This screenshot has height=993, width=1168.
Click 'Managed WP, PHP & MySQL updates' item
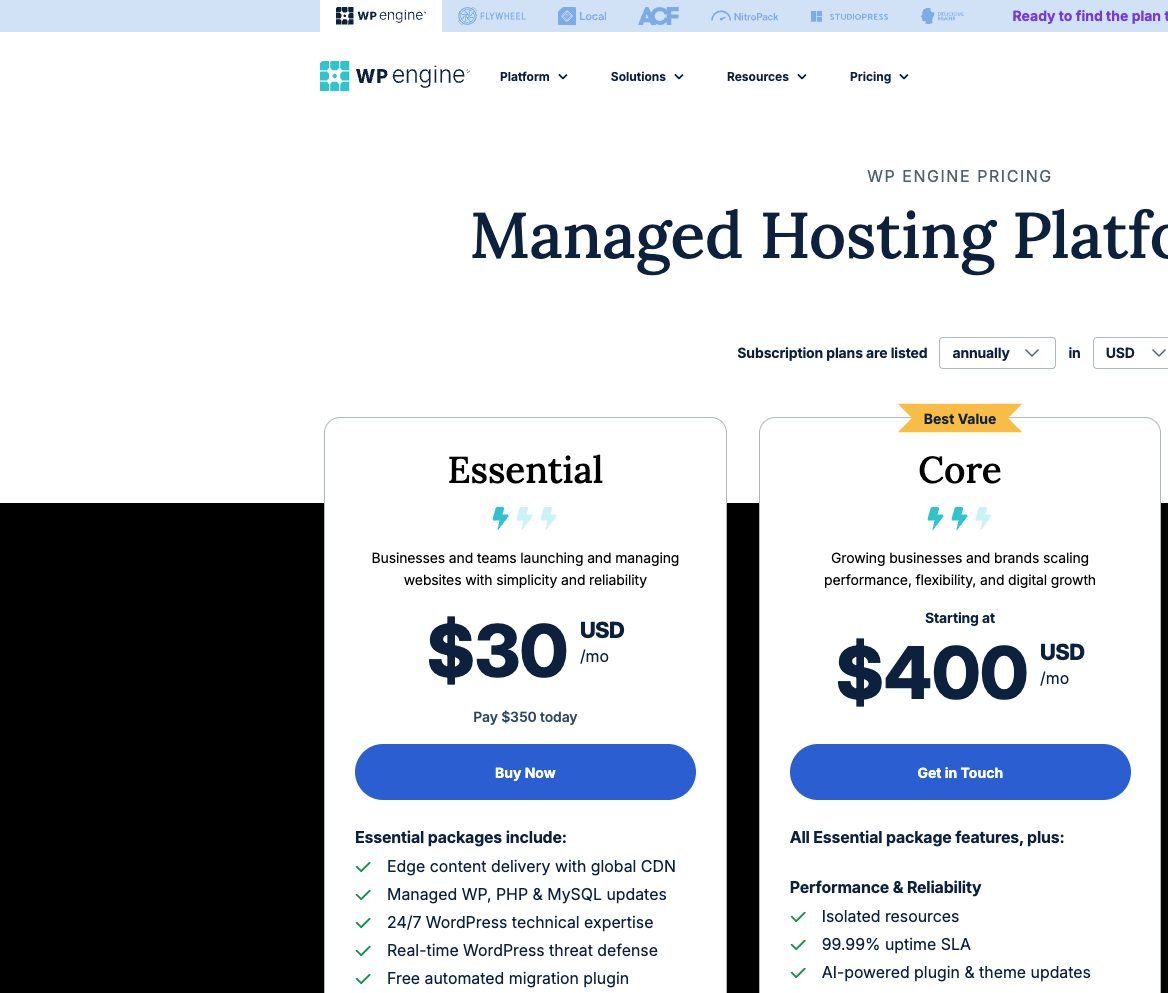tap(527, 894)
